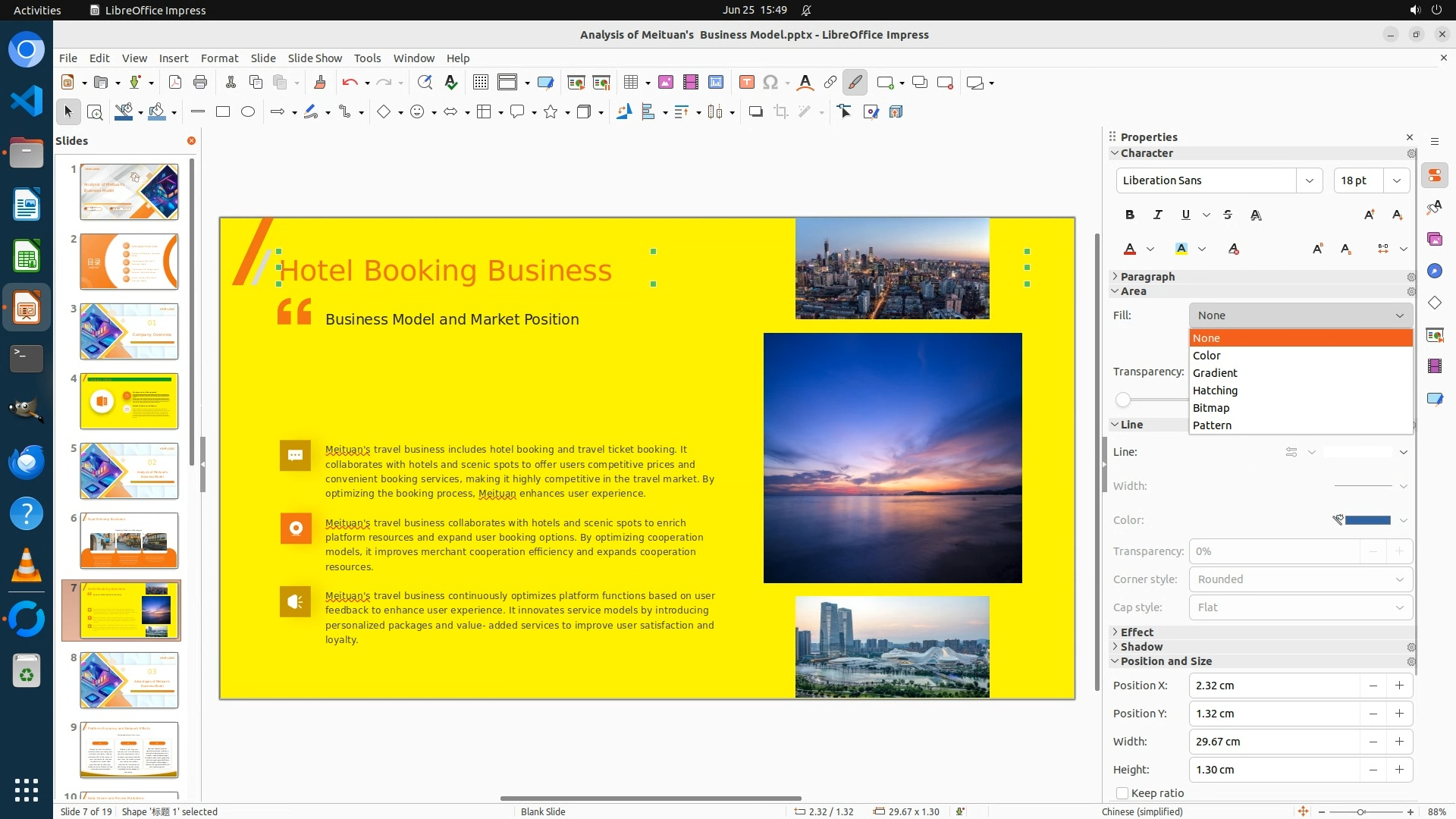This screenshot has width=1456, height=819.
Task: Click the blue line color swatch
Action: coord(1367,520)
